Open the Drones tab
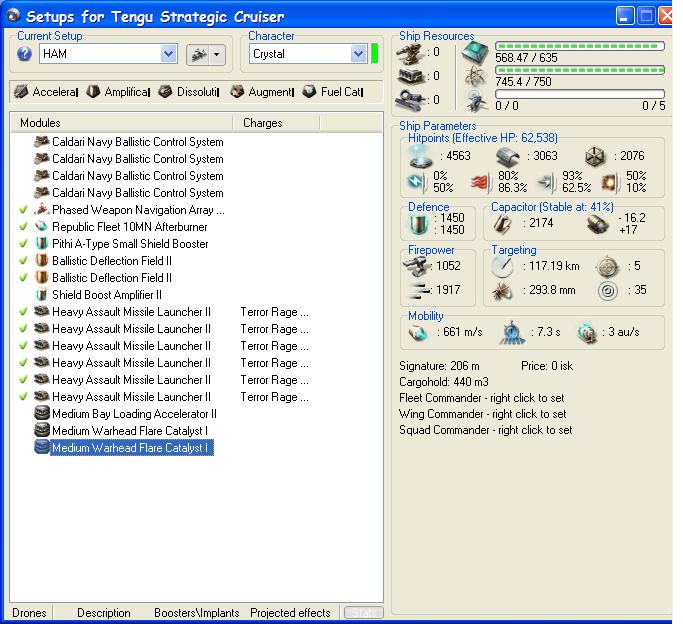Viewport: 683px width, 624px height. (29, 613)
